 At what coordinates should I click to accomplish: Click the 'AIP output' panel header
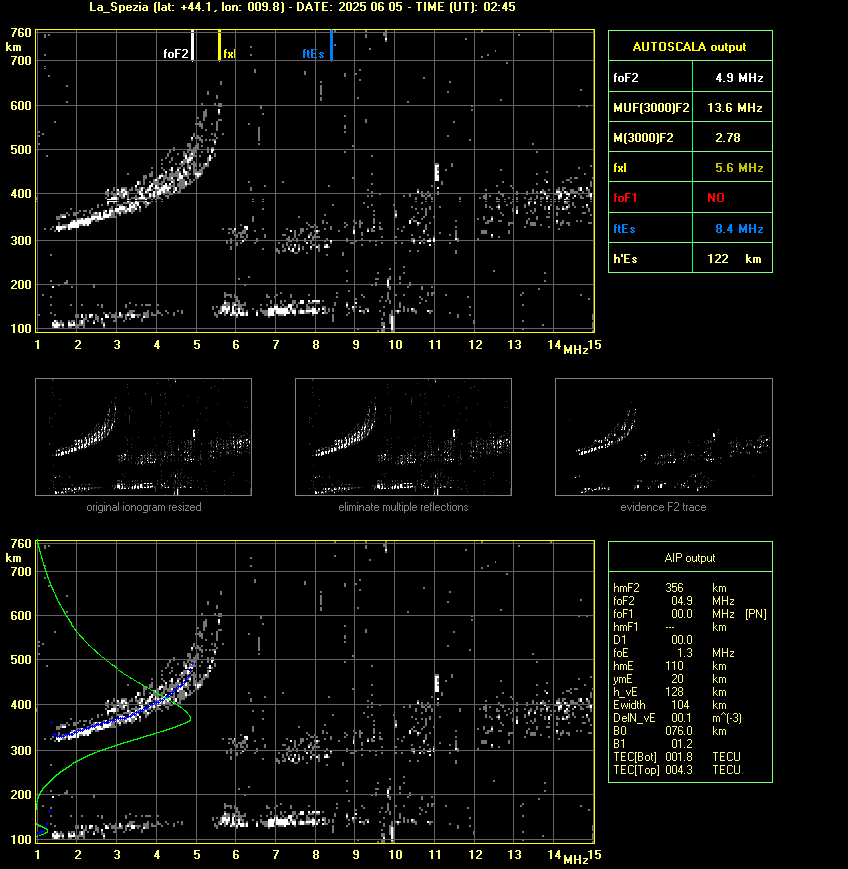point(689,558)
